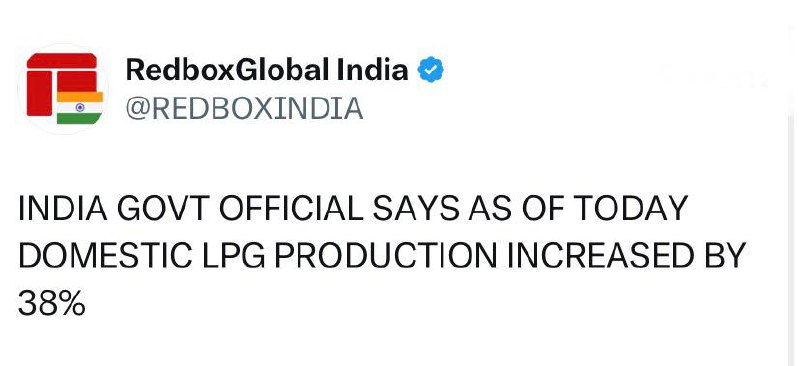The width and height of the screenshot is (800, 366).
Task: Click the word PRODUCTION in the tweet
Action: click(386, 256)
